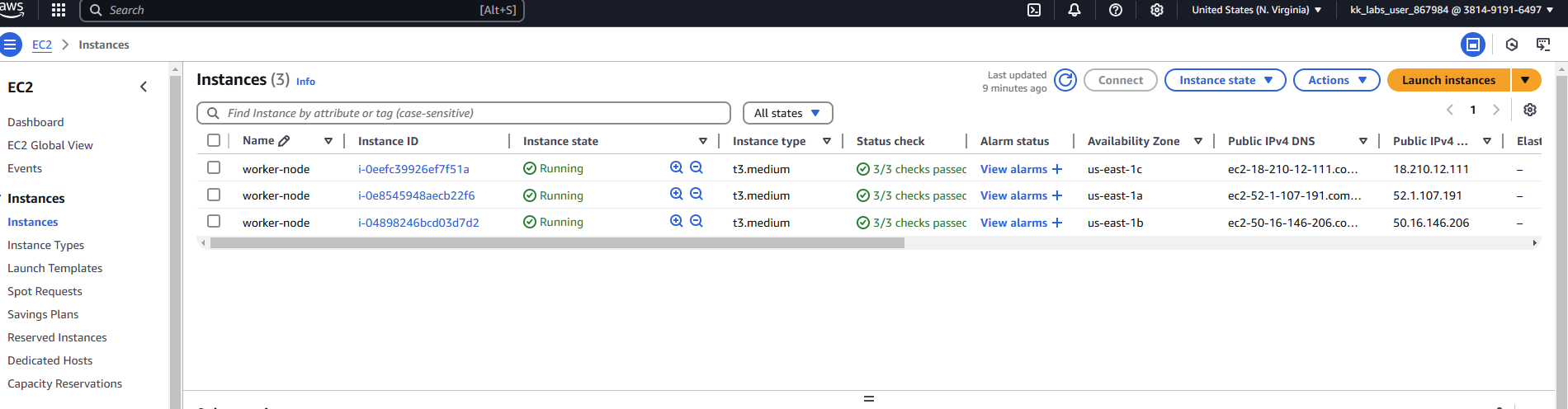Image resolution: width=1568 pixels, height=409 pixels.
Task: Open instance ID i-04898246bcd03d7d2 link
Action: [418, 223]
